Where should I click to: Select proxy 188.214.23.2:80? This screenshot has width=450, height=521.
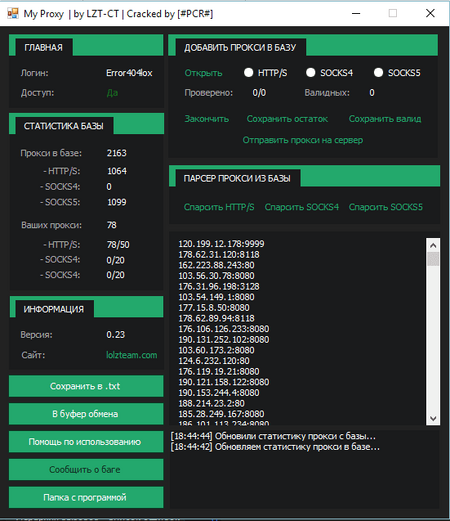coord(212,403)
